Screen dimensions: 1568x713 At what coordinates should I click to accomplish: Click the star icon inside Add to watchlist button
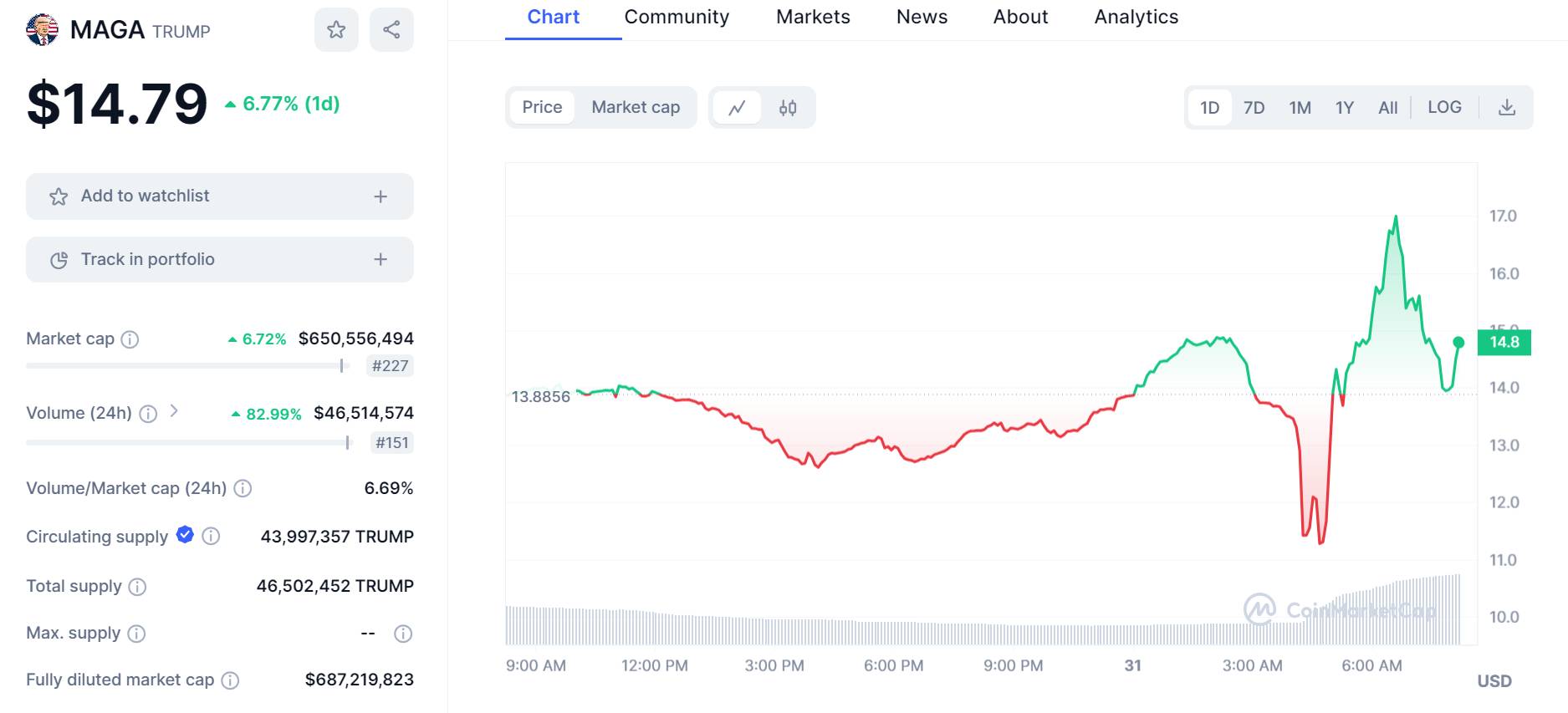coord(59,196)
